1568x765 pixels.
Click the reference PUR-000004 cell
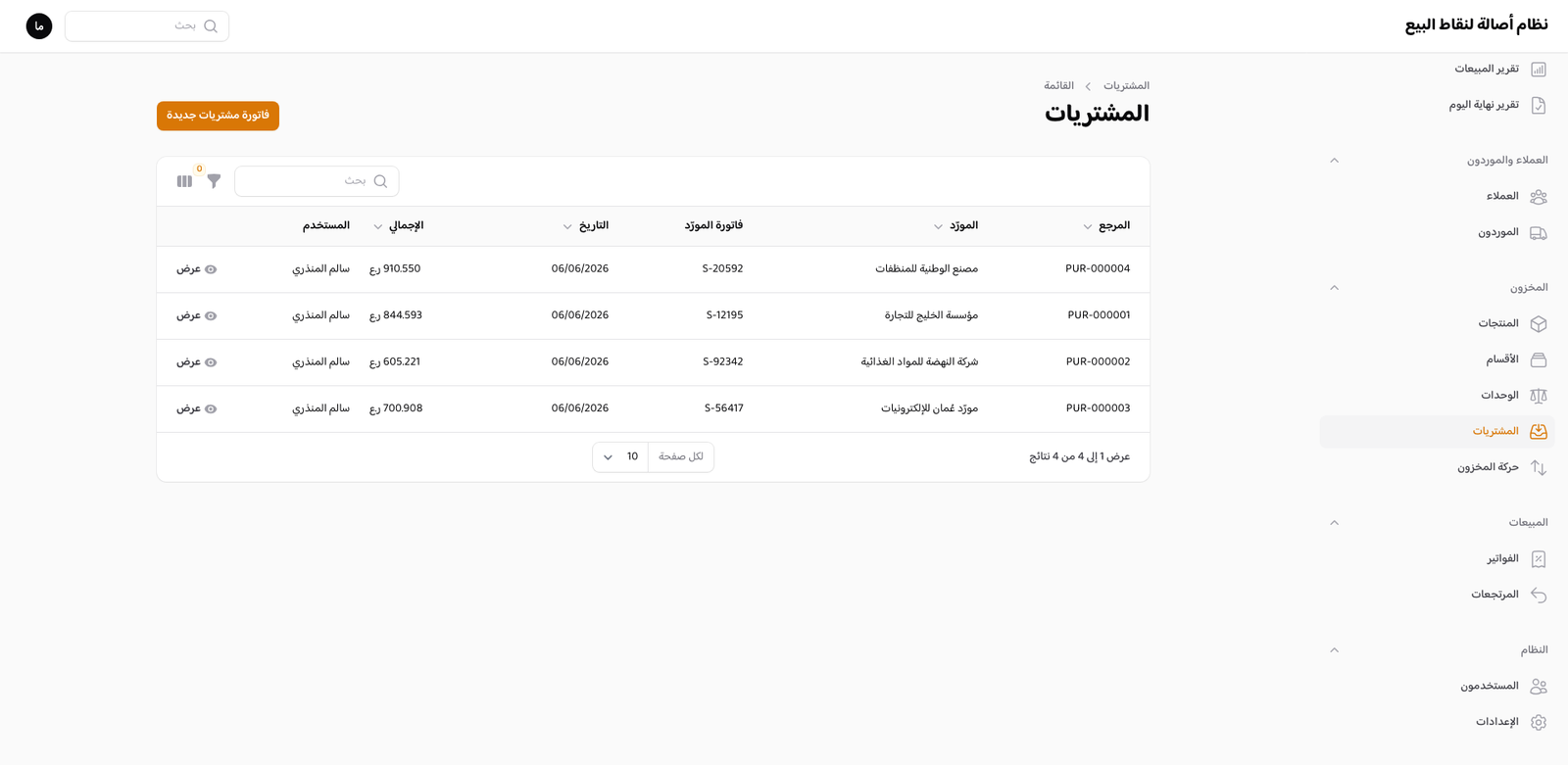click(x=1098, y=269)
